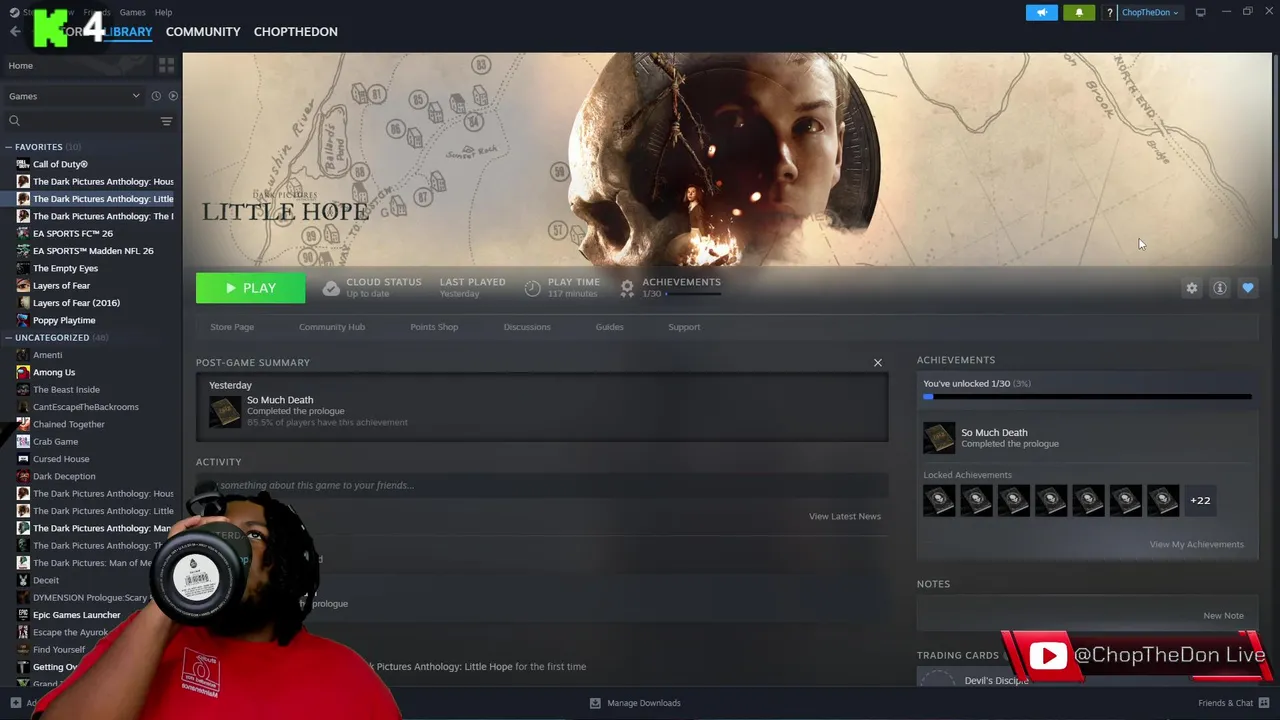This screenshot has width=1280, height=720.
Task: Select Cursed House game
Action: [x=61, y=459]
